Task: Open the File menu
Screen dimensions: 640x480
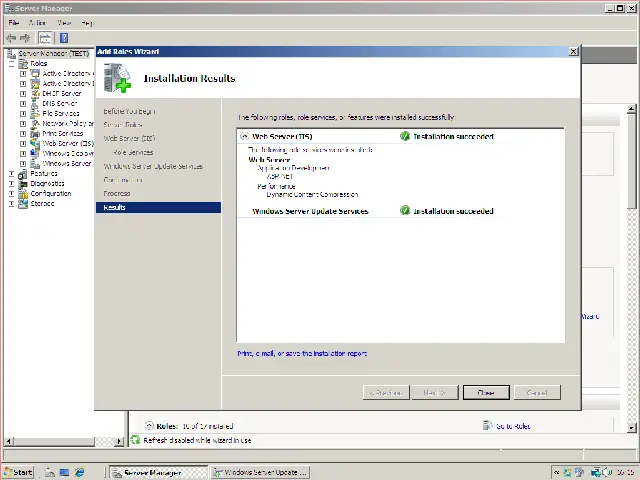Action: coord(14,23)
